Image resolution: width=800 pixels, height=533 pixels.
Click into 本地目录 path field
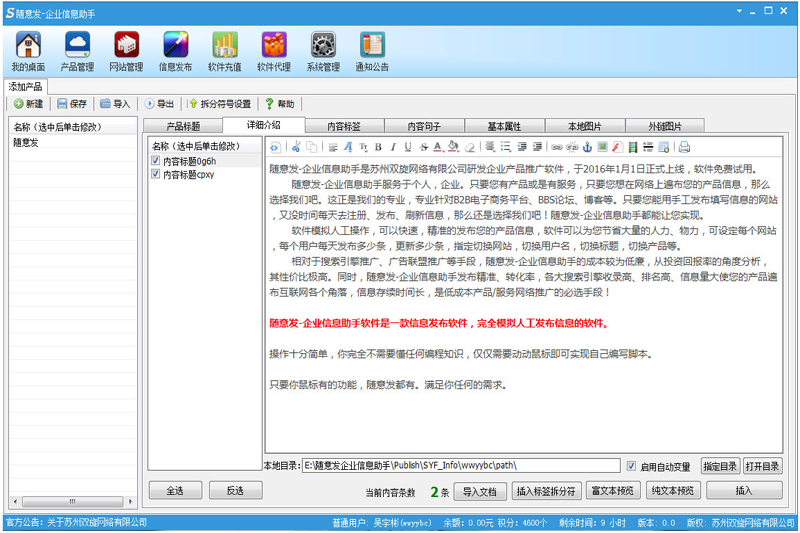pos(461,466)
